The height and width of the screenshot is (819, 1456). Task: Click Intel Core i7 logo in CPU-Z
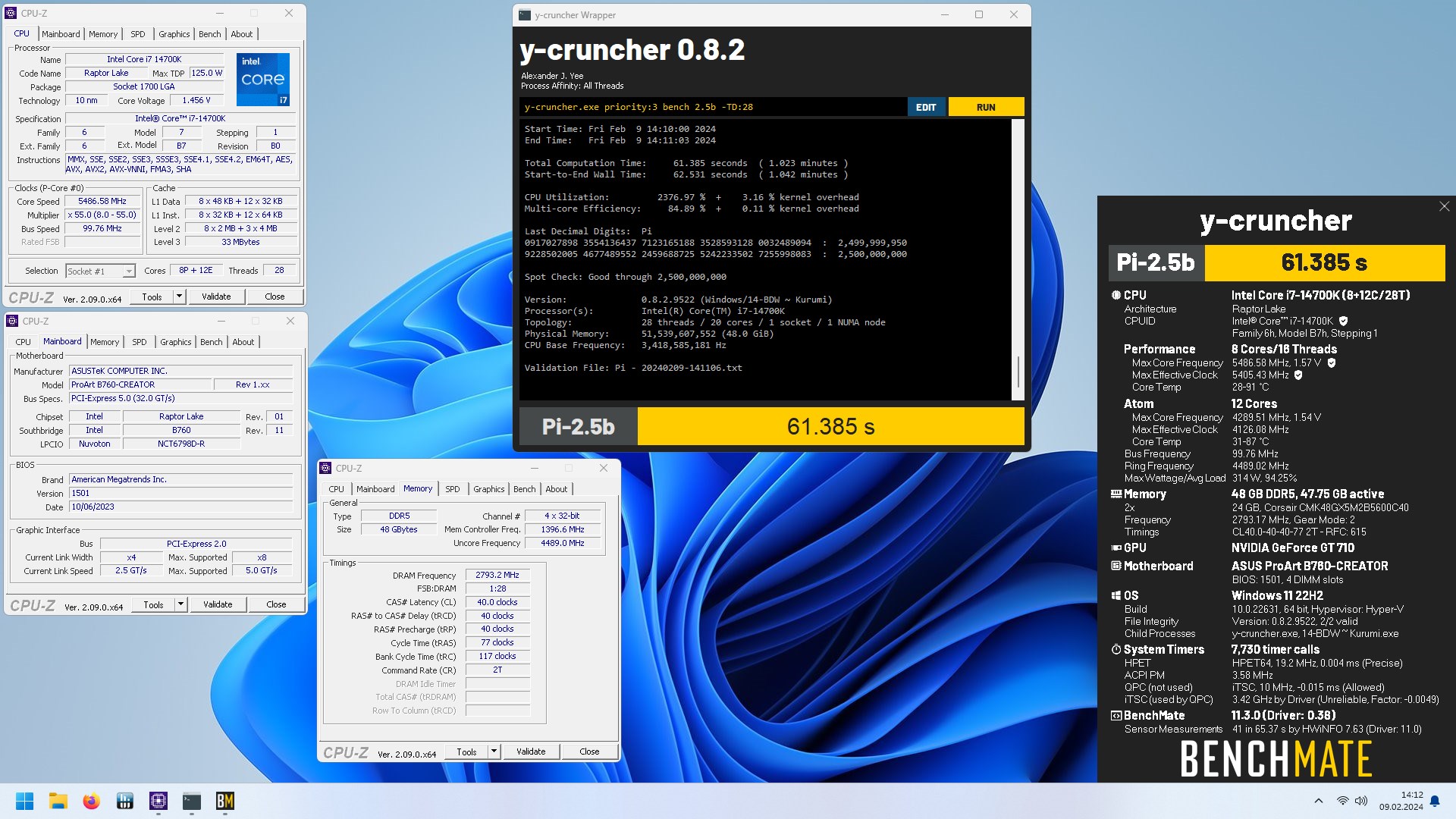(x=263, y=80)
